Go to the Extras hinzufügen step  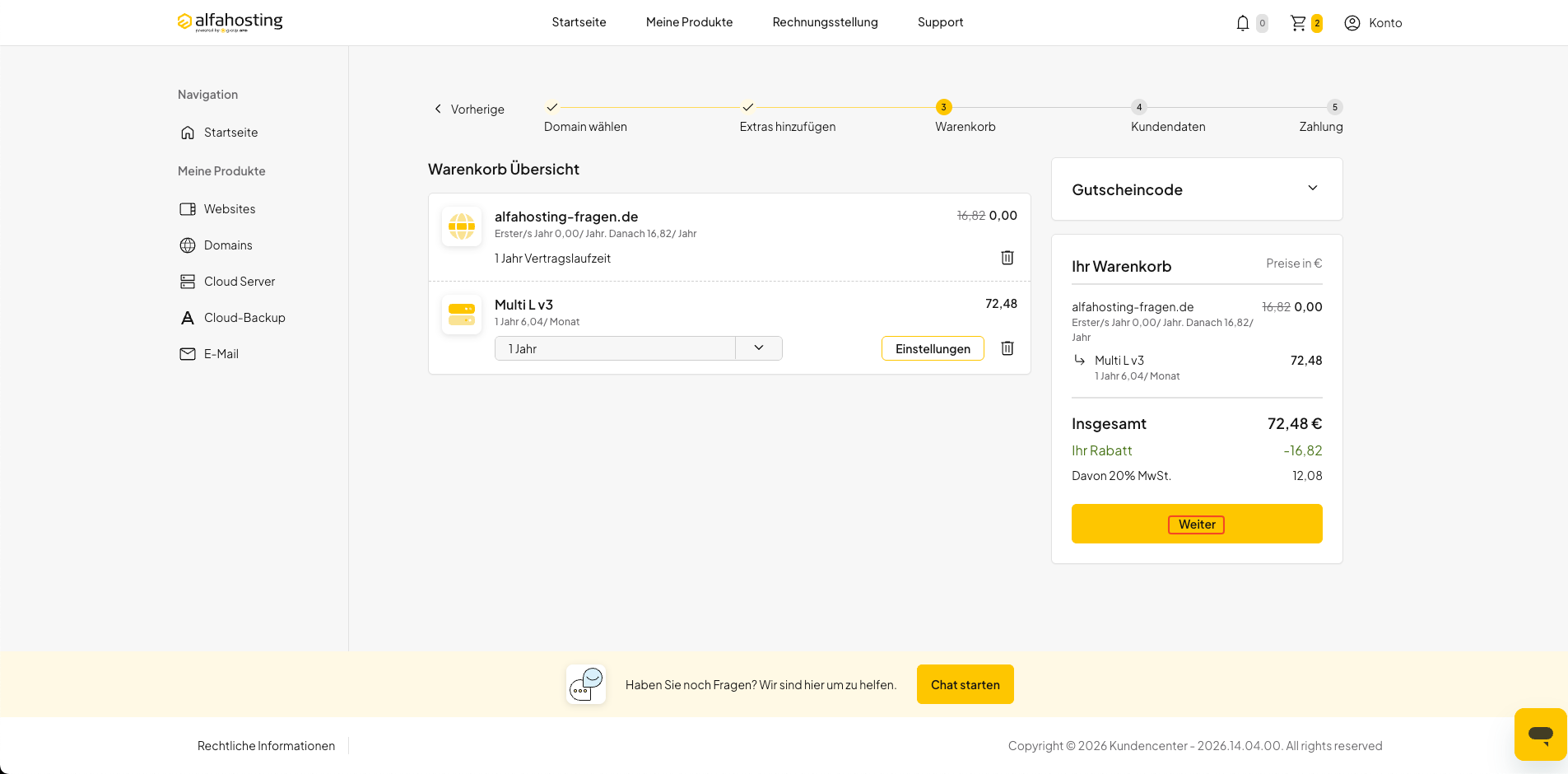click(x=788, y=127)
